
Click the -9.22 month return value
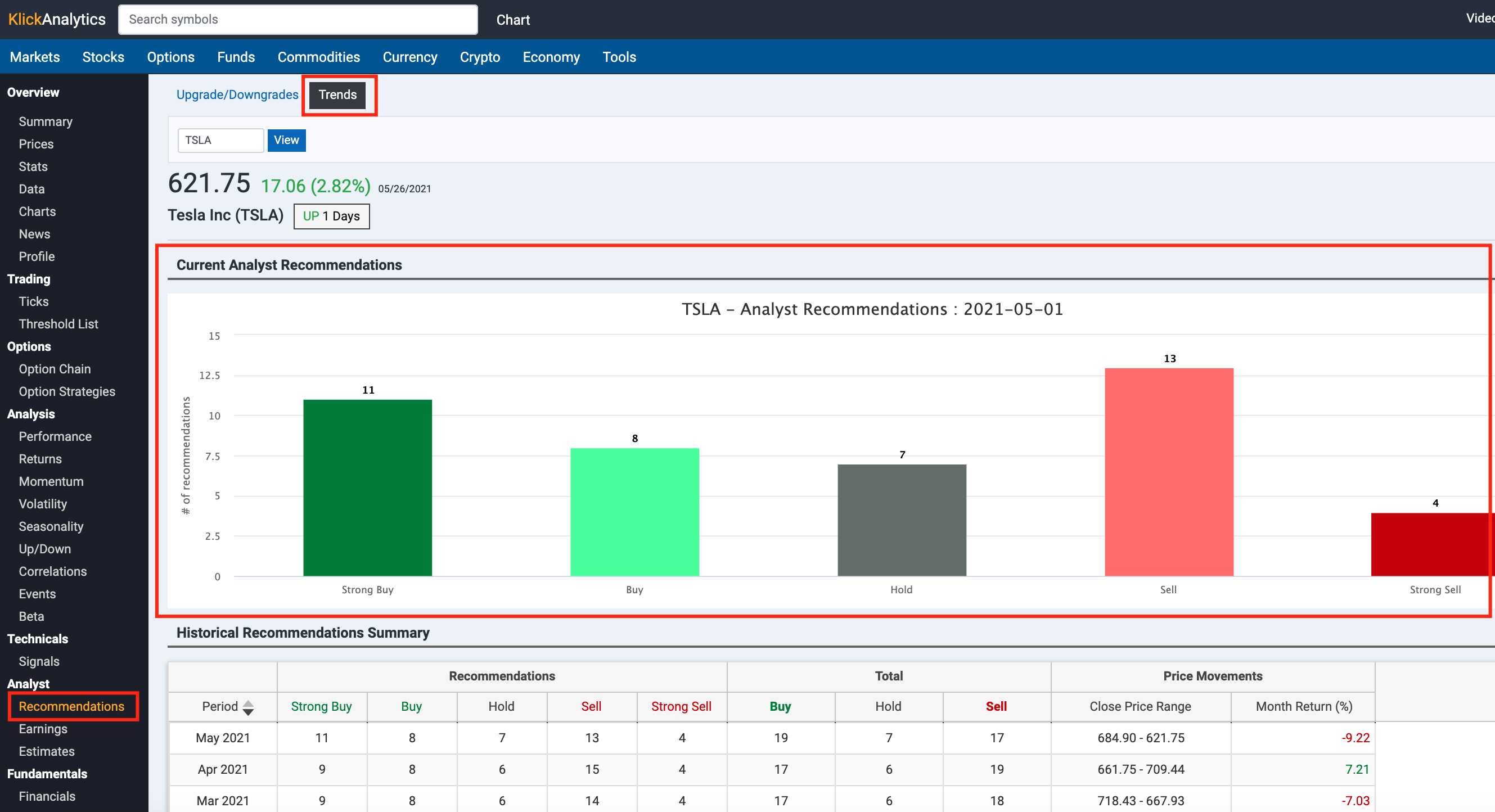(1355, 738)
